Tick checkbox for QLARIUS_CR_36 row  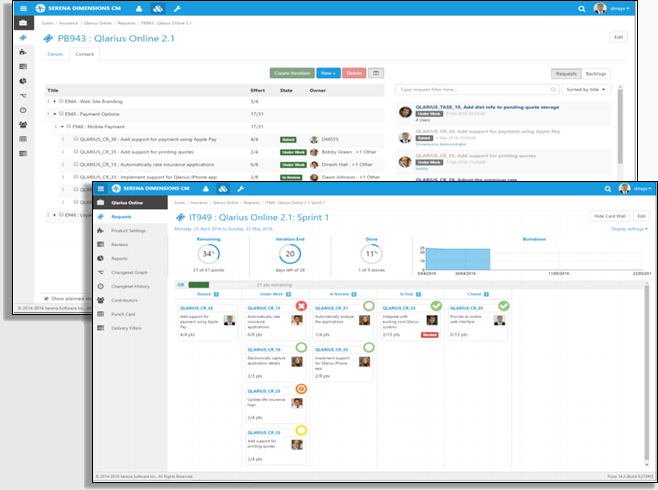(x=76, y=139)
